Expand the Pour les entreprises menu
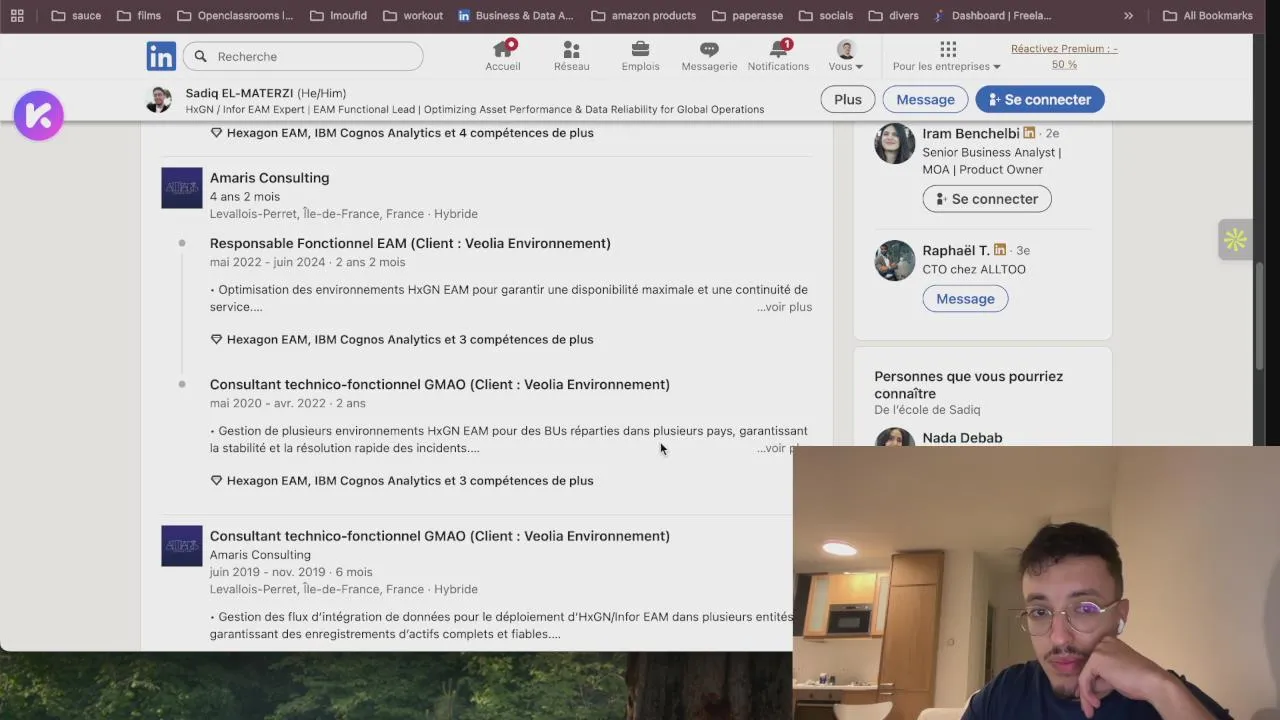The height and width of the screenshot is (720, 1280). pyautogui.click(x=947, y=56)
